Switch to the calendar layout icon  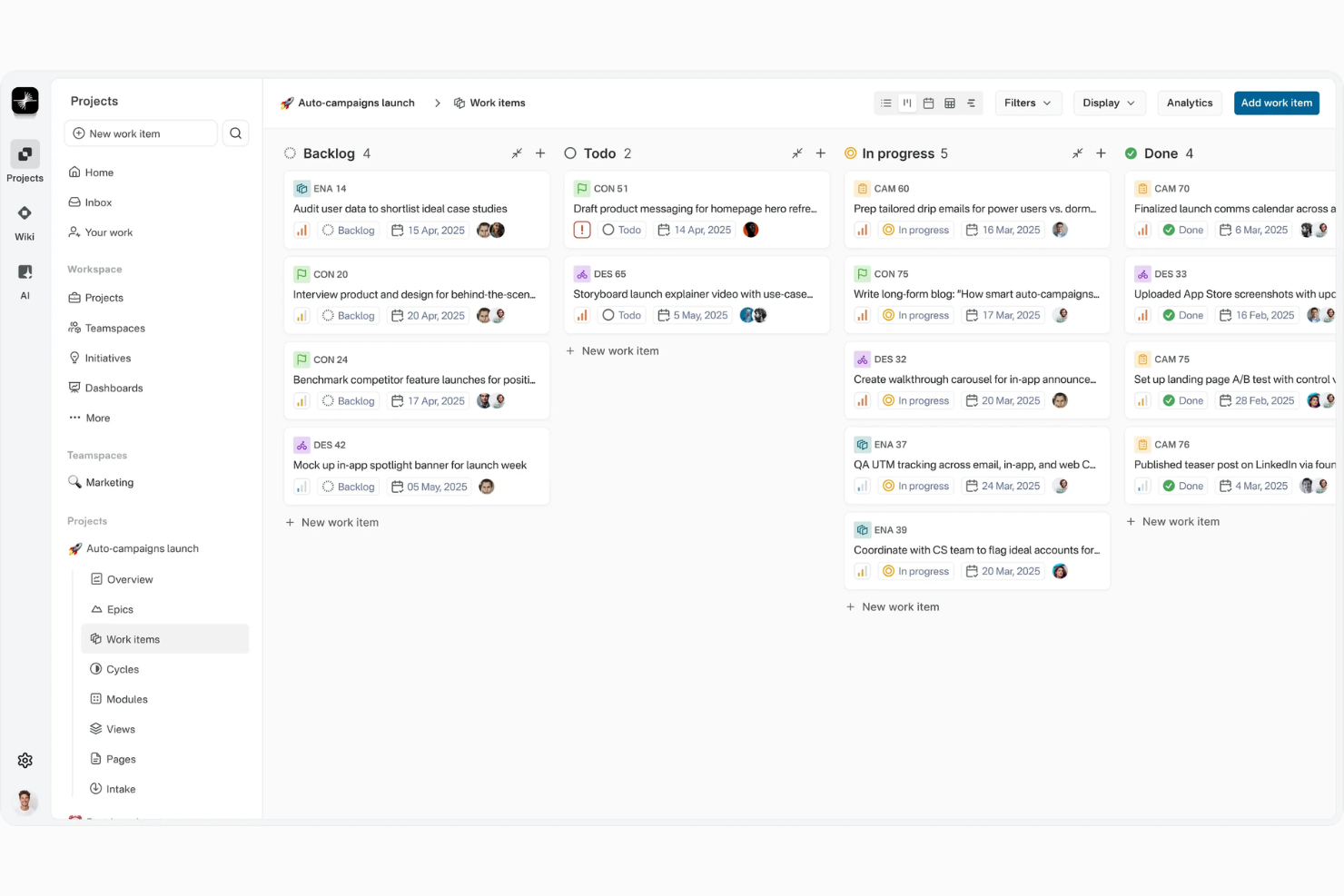928,103
